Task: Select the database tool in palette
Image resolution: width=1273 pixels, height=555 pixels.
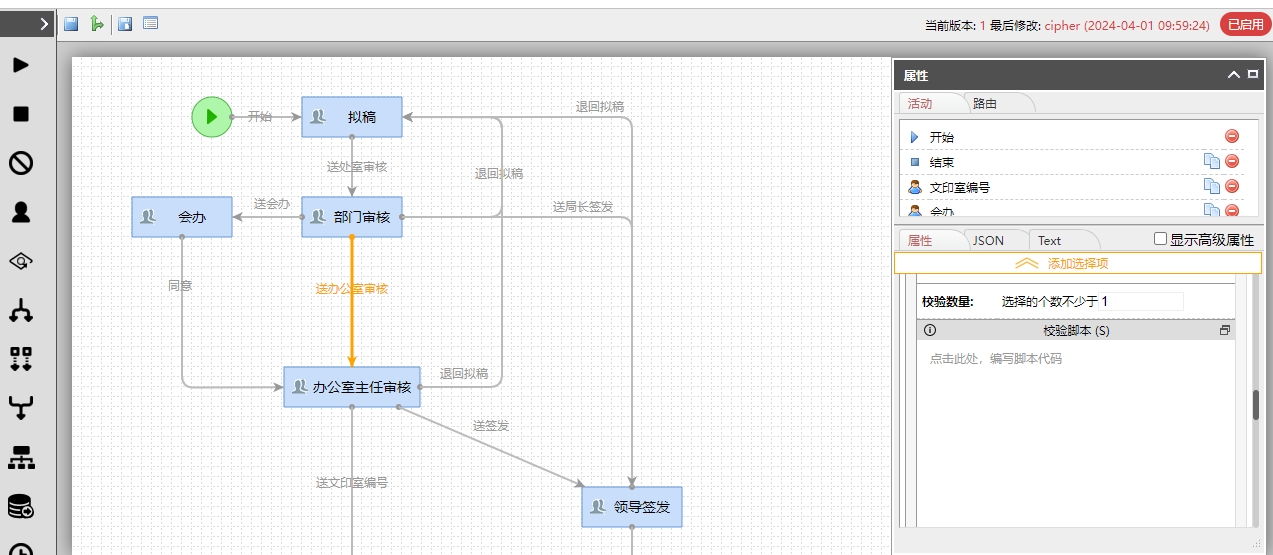Action: point(21,507)
